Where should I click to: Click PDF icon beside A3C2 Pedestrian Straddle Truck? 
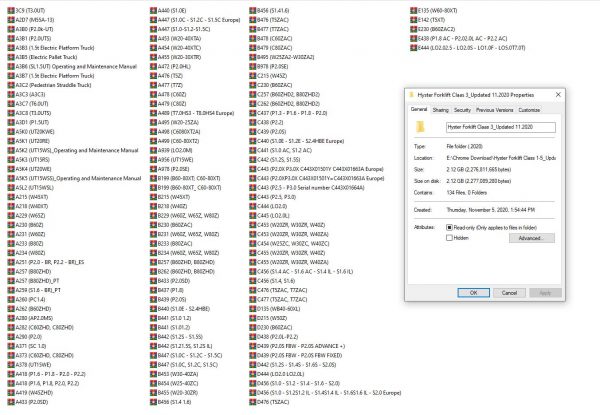11,85
